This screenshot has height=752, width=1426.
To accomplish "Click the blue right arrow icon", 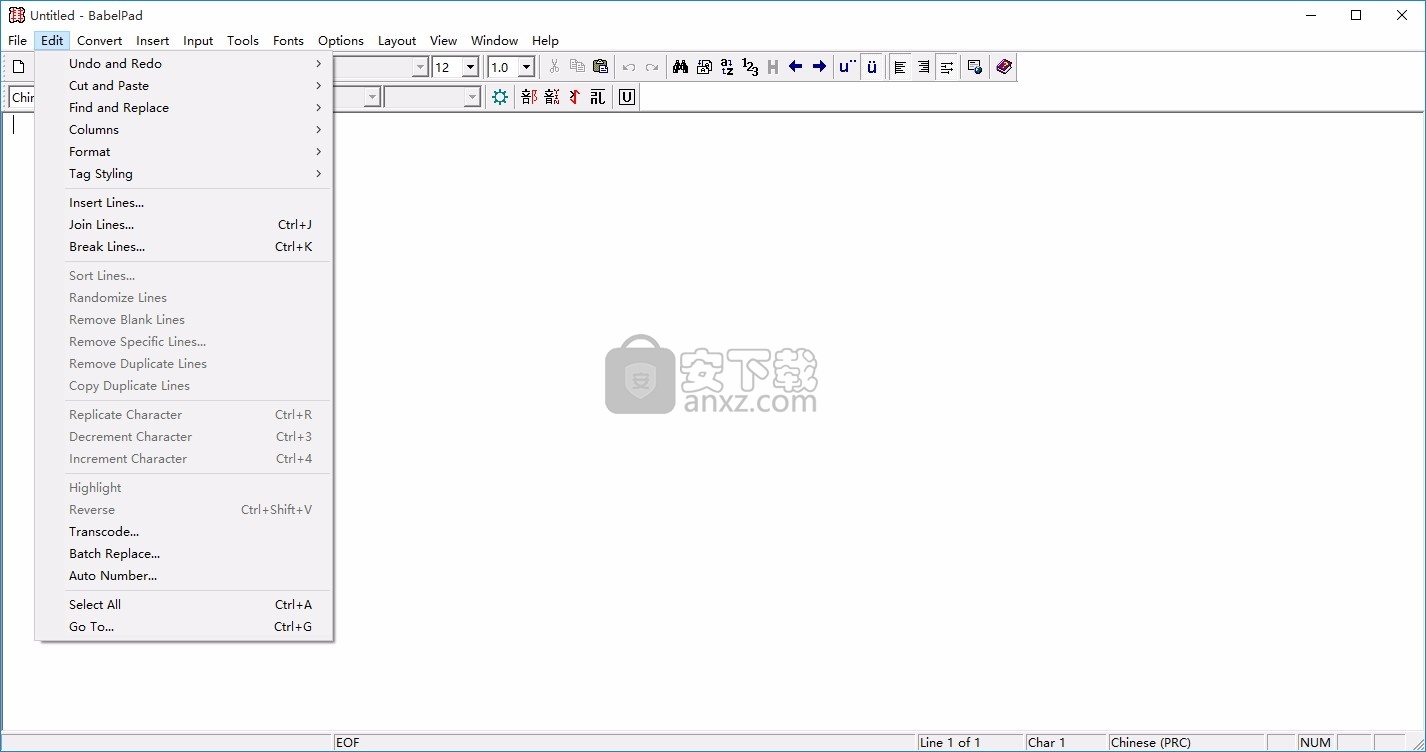I will [819, 67].
